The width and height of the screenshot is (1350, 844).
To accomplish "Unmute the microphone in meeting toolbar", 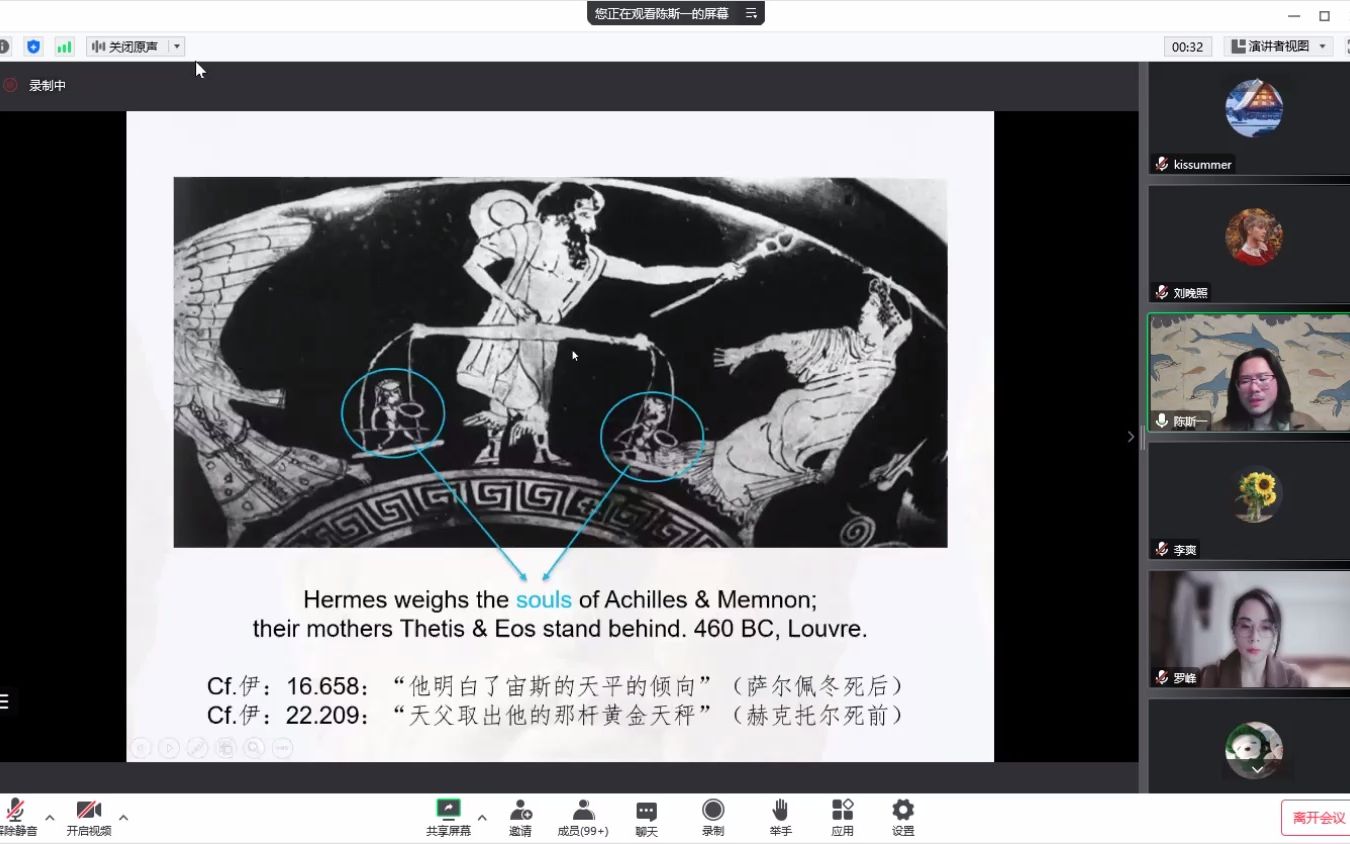I will click(17, 817).
